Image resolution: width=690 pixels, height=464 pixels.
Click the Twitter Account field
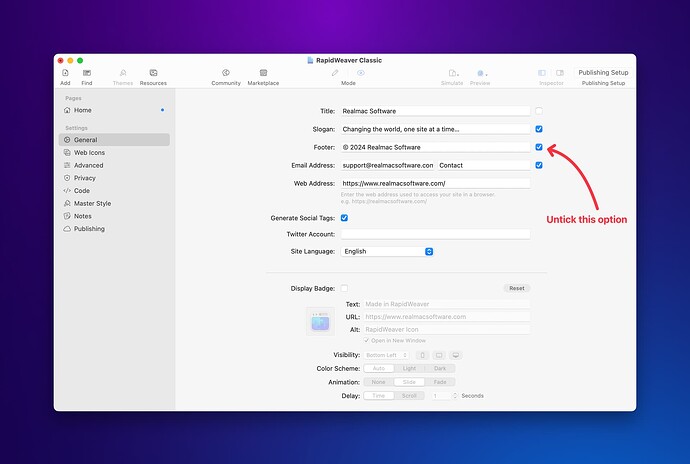(435, 234)
